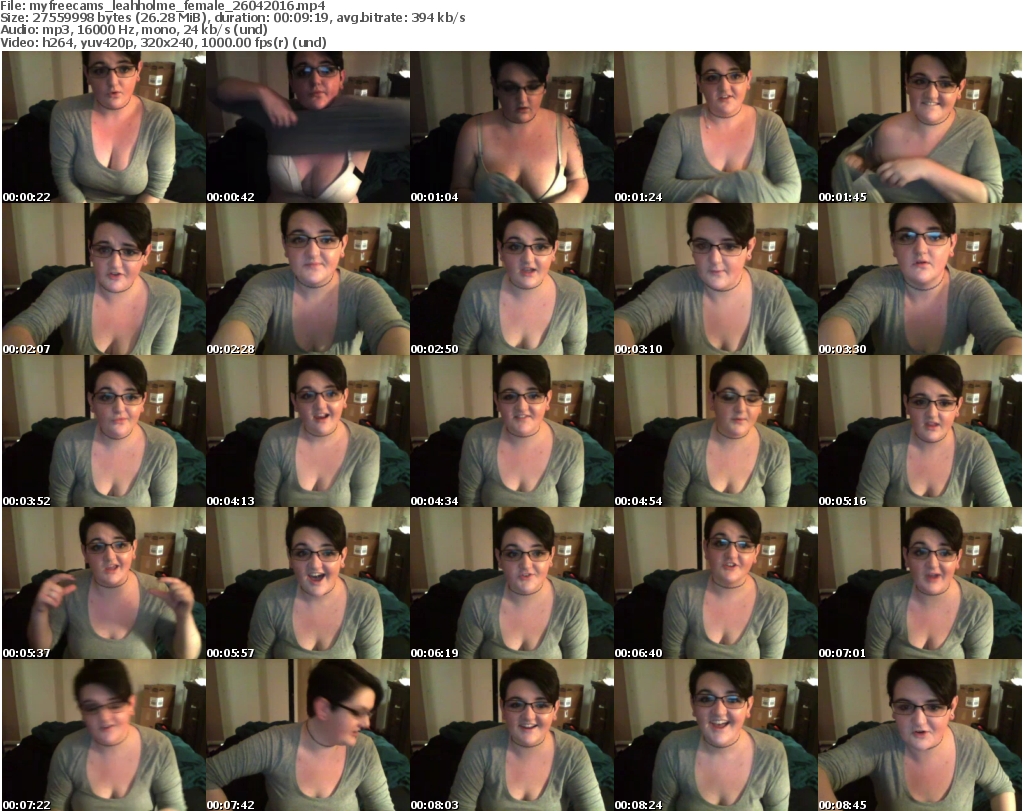
Task: Open the frame timestamped 00:08:03
Action: [512, 735]
